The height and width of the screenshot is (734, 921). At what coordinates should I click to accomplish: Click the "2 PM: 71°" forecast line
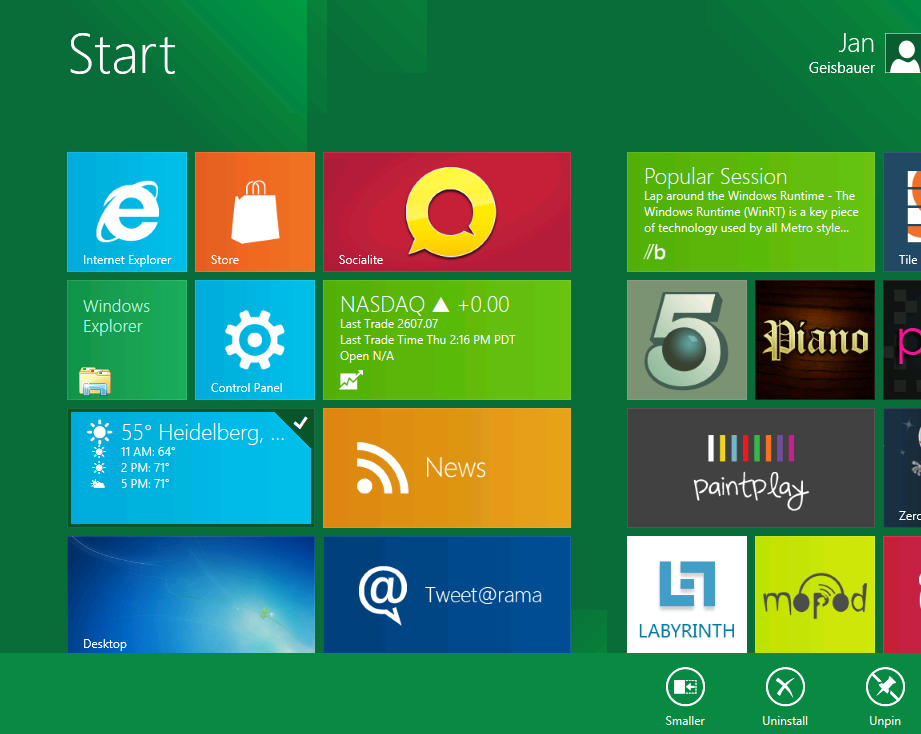(x=144, y=468)
